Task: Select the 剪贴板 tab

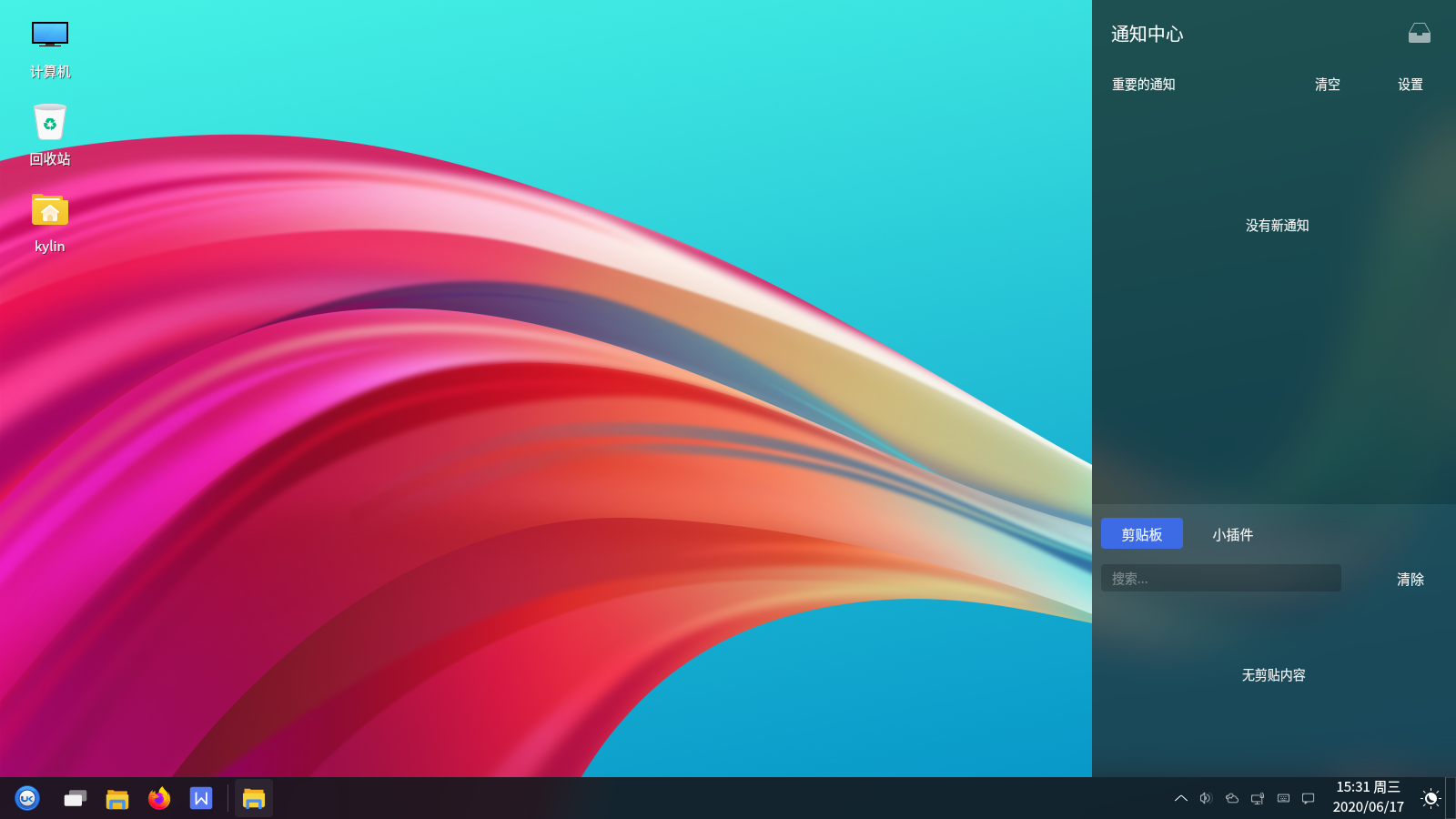Action: 1141,534
